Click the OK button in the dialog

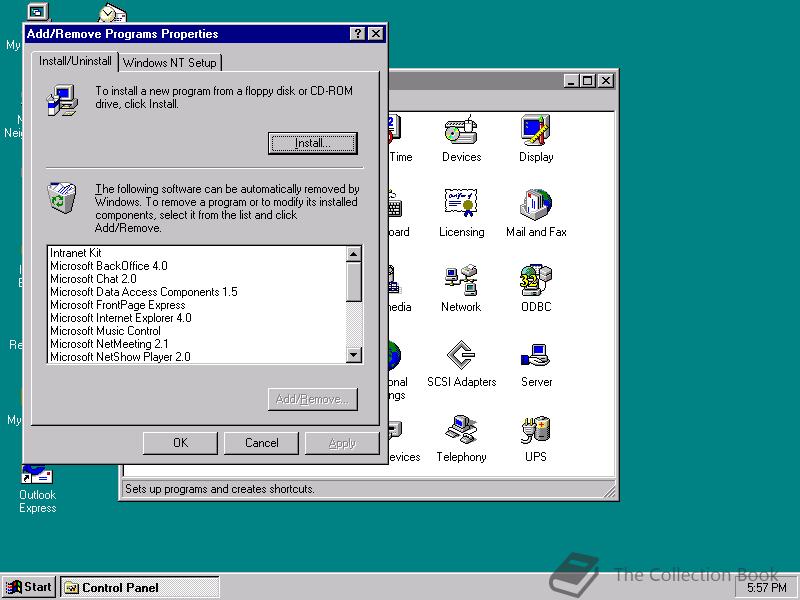[x=180, y=443]
